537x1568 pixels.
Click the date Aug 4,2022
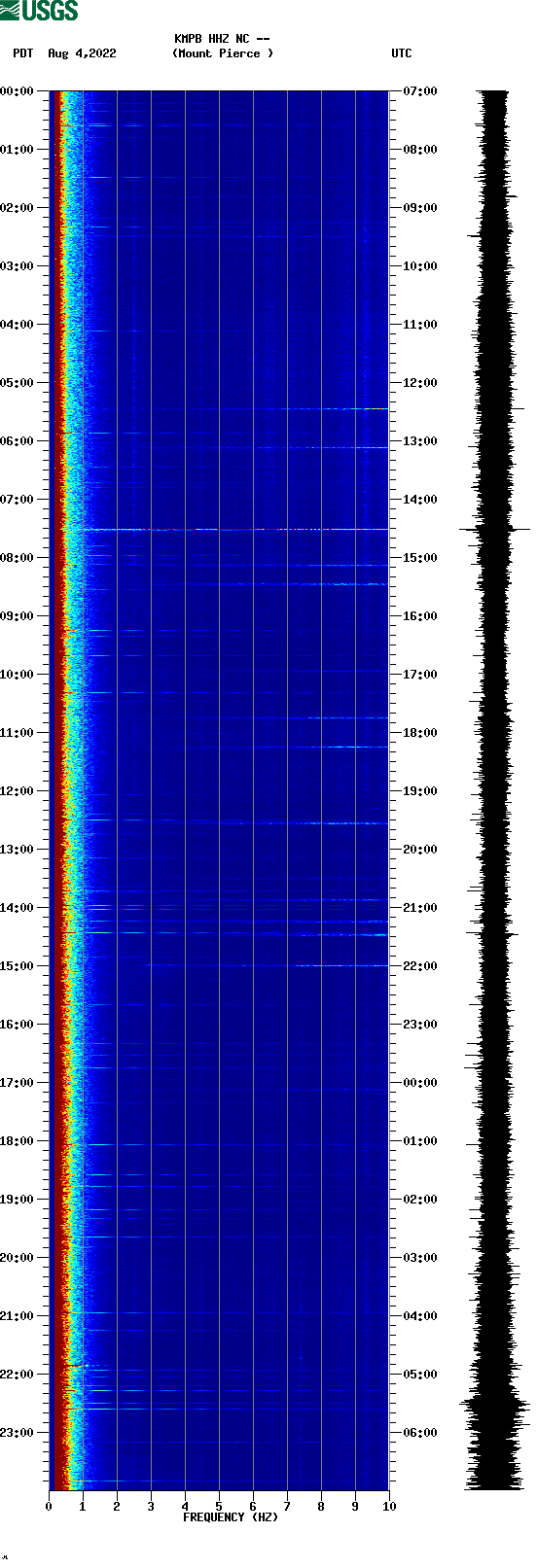(82, 53)
